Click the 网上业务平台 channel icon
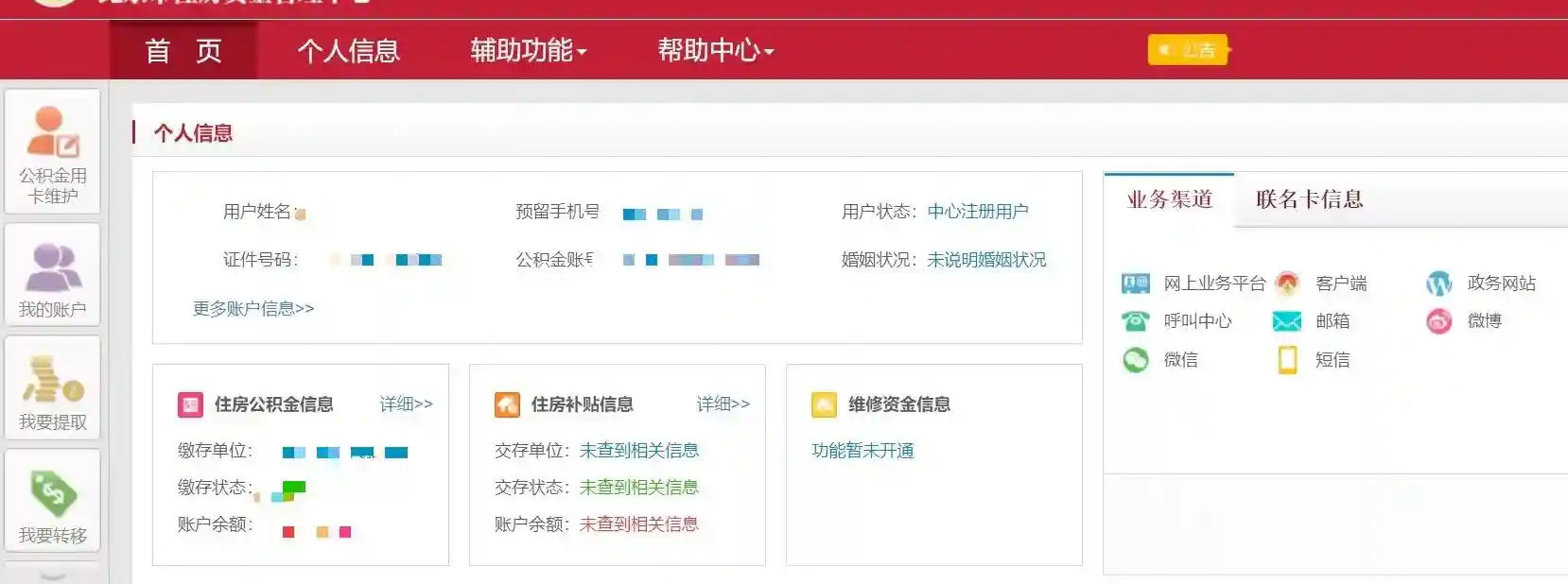 [1135, 283]
